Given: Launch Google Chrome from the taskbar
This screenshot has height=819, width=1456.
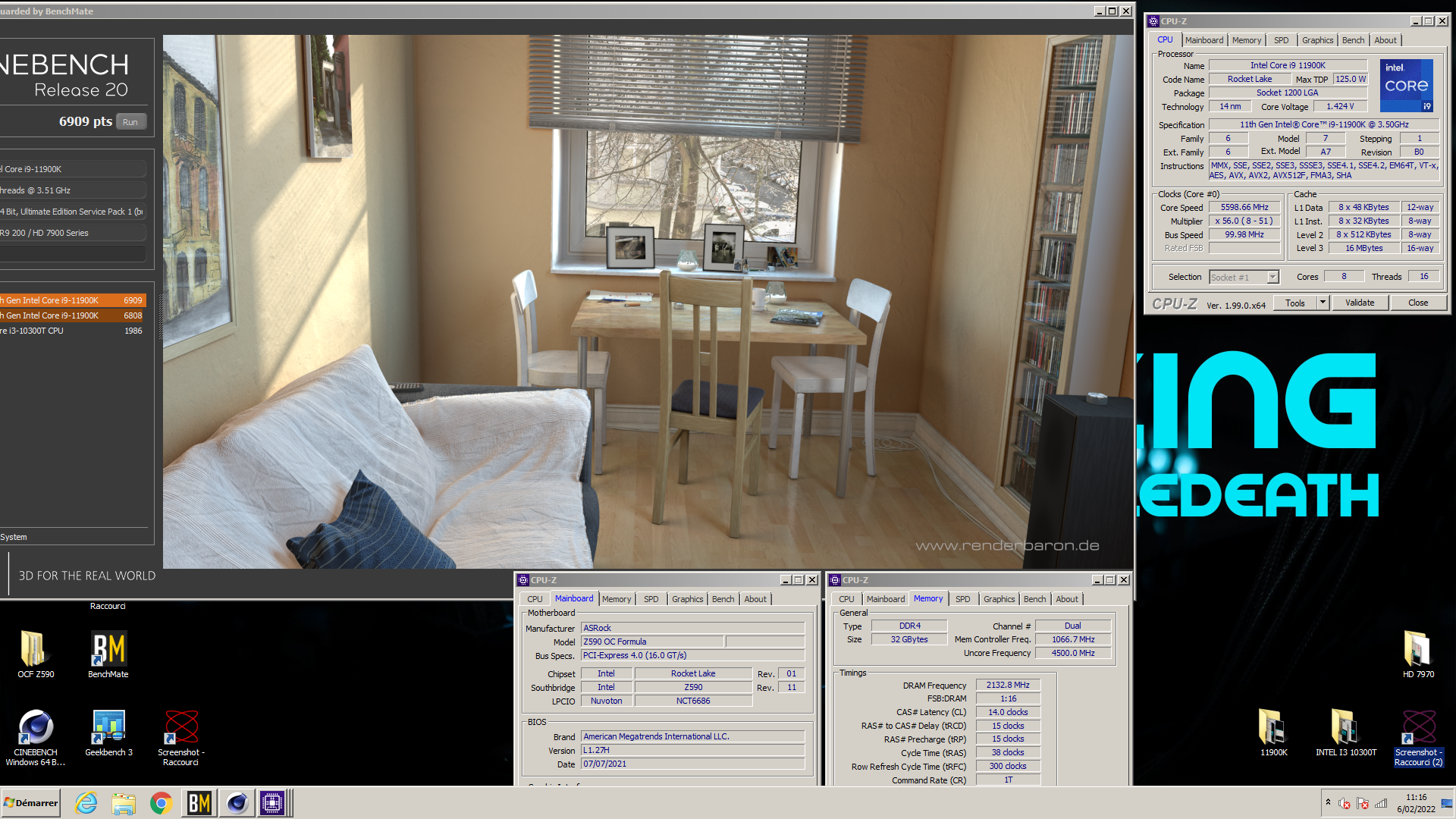Looking at the screenshot, I should point(161,803).
